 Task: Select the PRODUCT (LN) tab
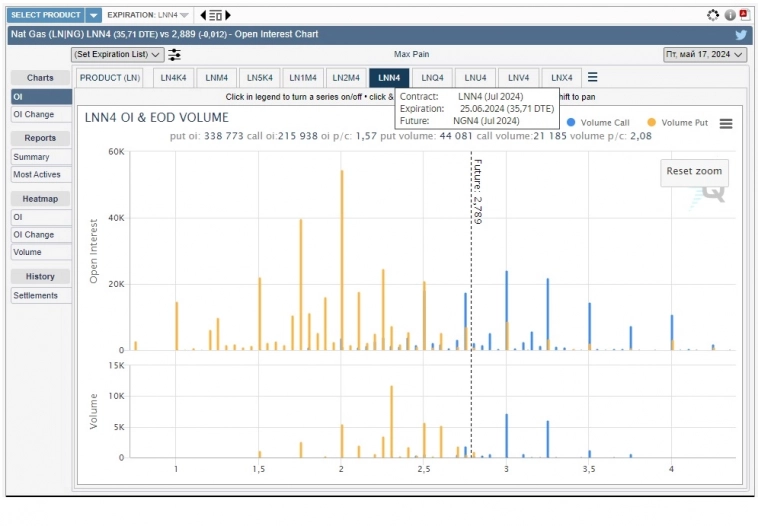(x=110, y=77)
